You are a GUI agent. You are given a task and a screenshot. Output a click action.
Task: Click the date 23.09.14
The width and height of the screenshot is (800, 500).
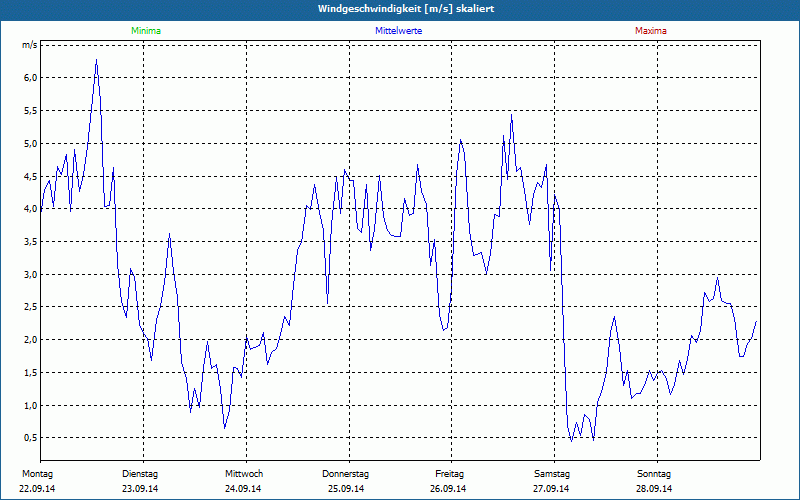click(140, 489)
